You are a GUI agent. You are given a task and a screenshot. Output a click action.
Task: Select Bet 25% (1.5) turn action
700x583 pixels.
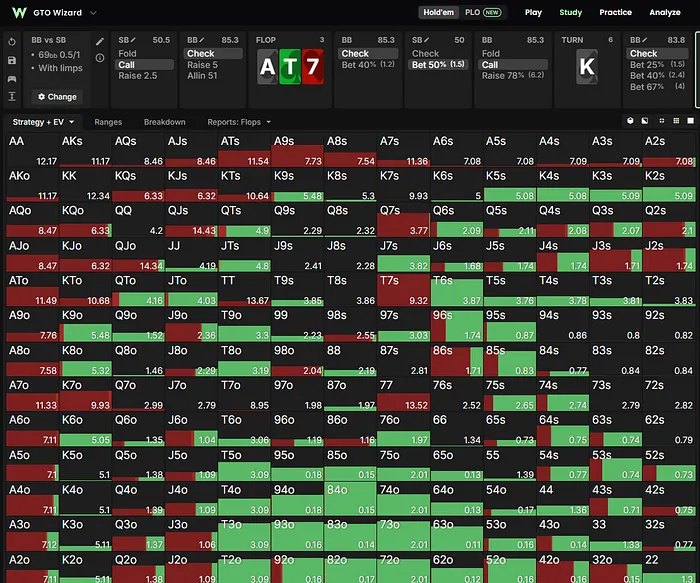pos(657,65)
